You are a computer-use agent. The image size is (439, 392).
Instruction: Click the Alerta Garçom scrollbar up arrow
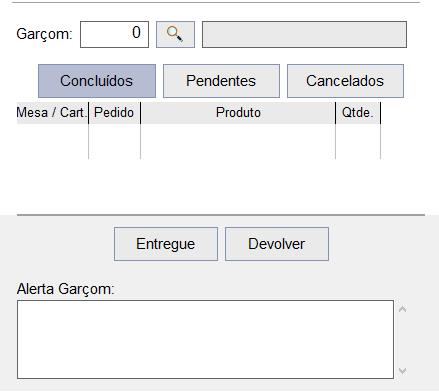tap(403, 309)
